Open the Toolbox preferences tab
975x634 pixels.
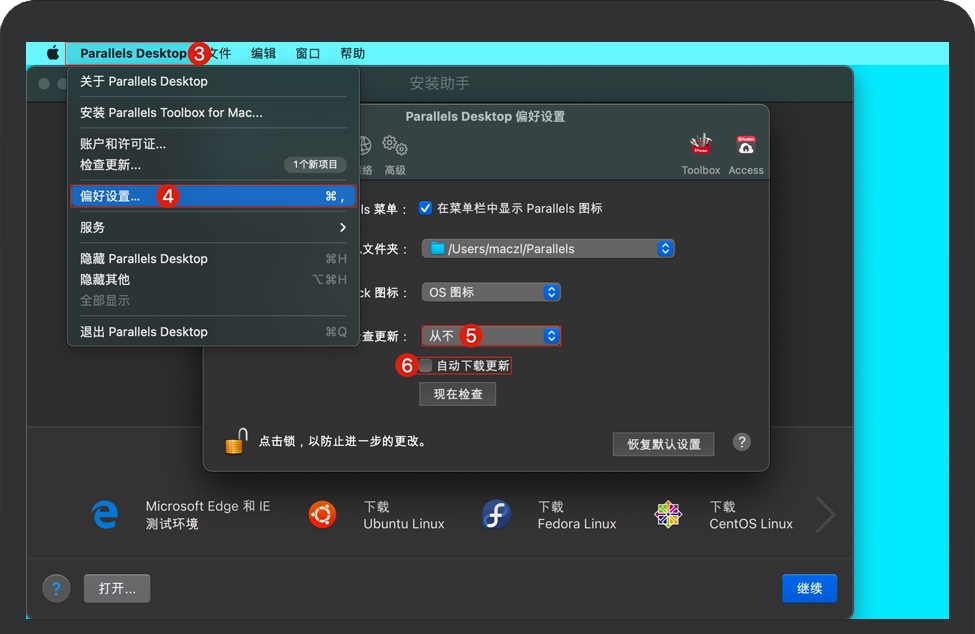click(x=701, y=155)
